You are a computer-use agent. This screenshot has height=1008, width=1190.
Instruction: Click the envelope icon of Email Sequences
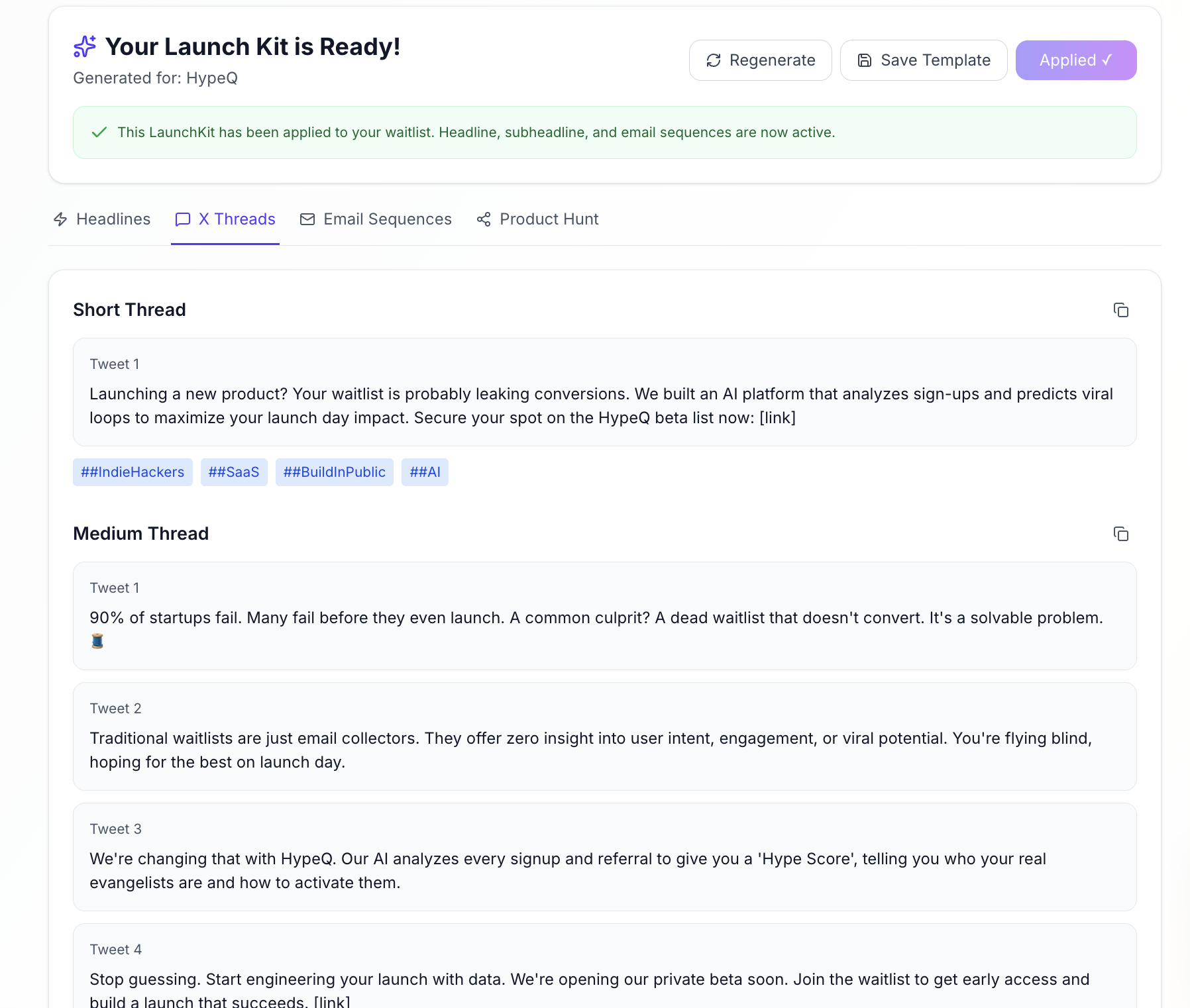tap(307, 219)
